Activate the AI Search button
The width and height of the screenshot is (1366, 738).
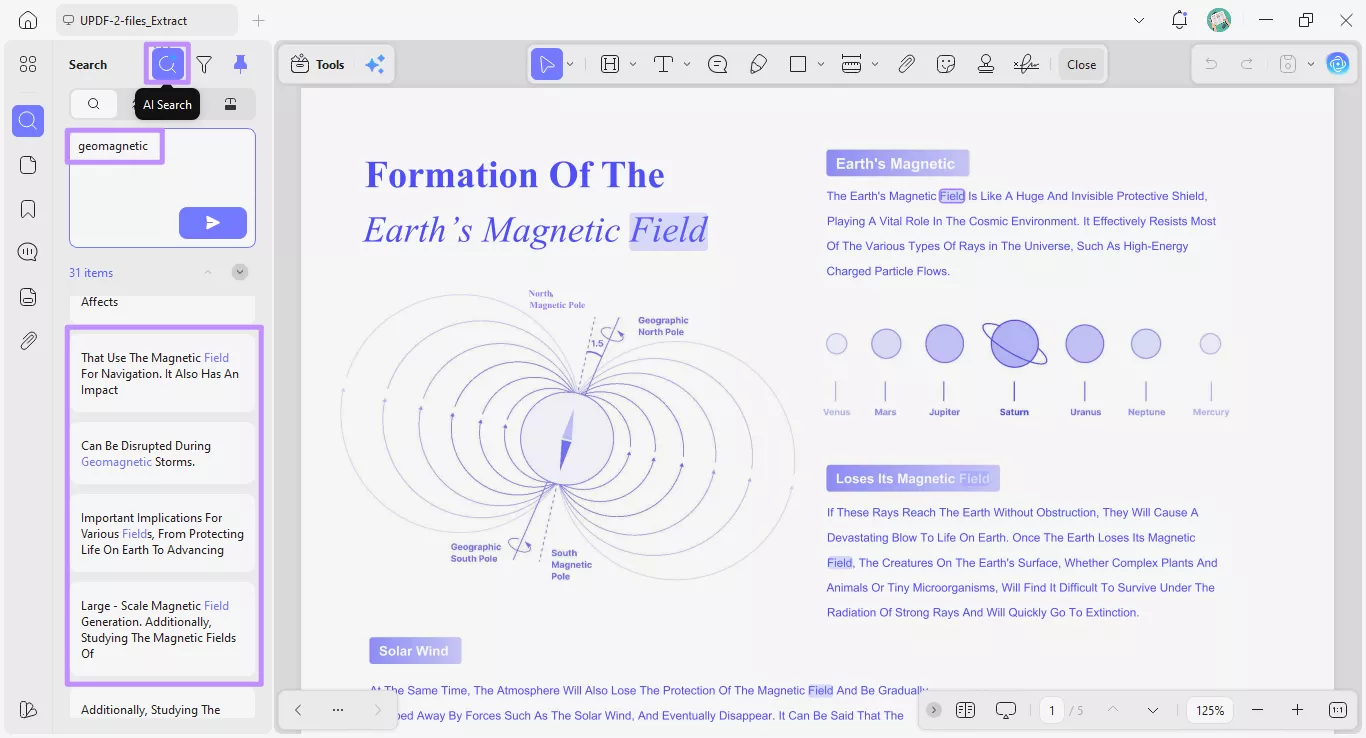(168, 64)
